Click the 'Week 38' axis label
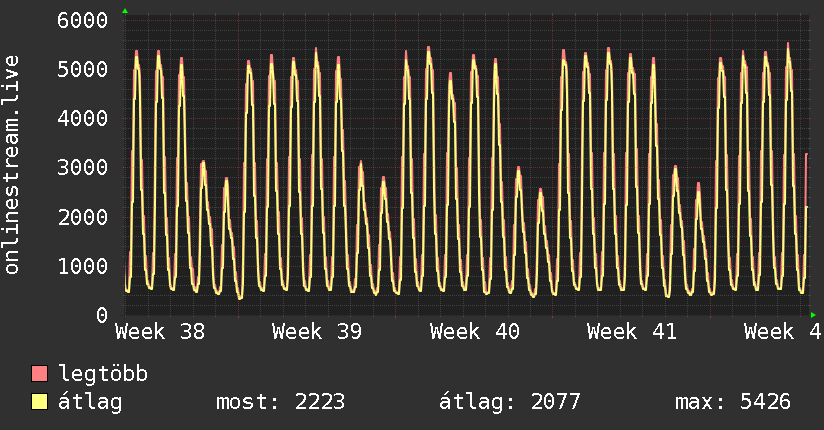The height and width of the screenshot is (430, 824). [x=160, y=332]
